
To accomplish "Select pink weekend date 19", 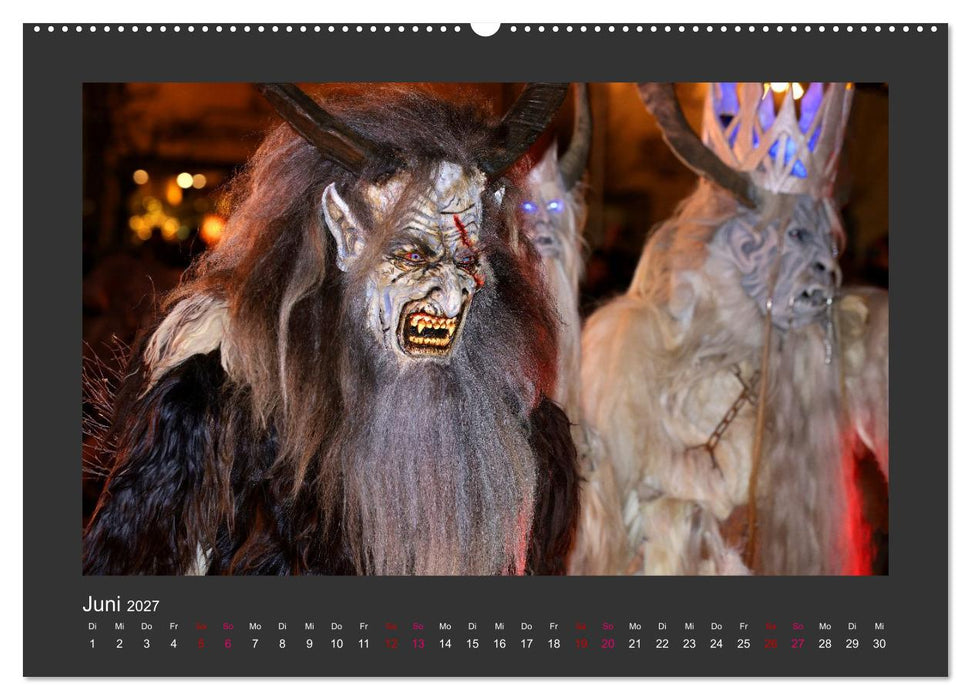I will 581,644.
